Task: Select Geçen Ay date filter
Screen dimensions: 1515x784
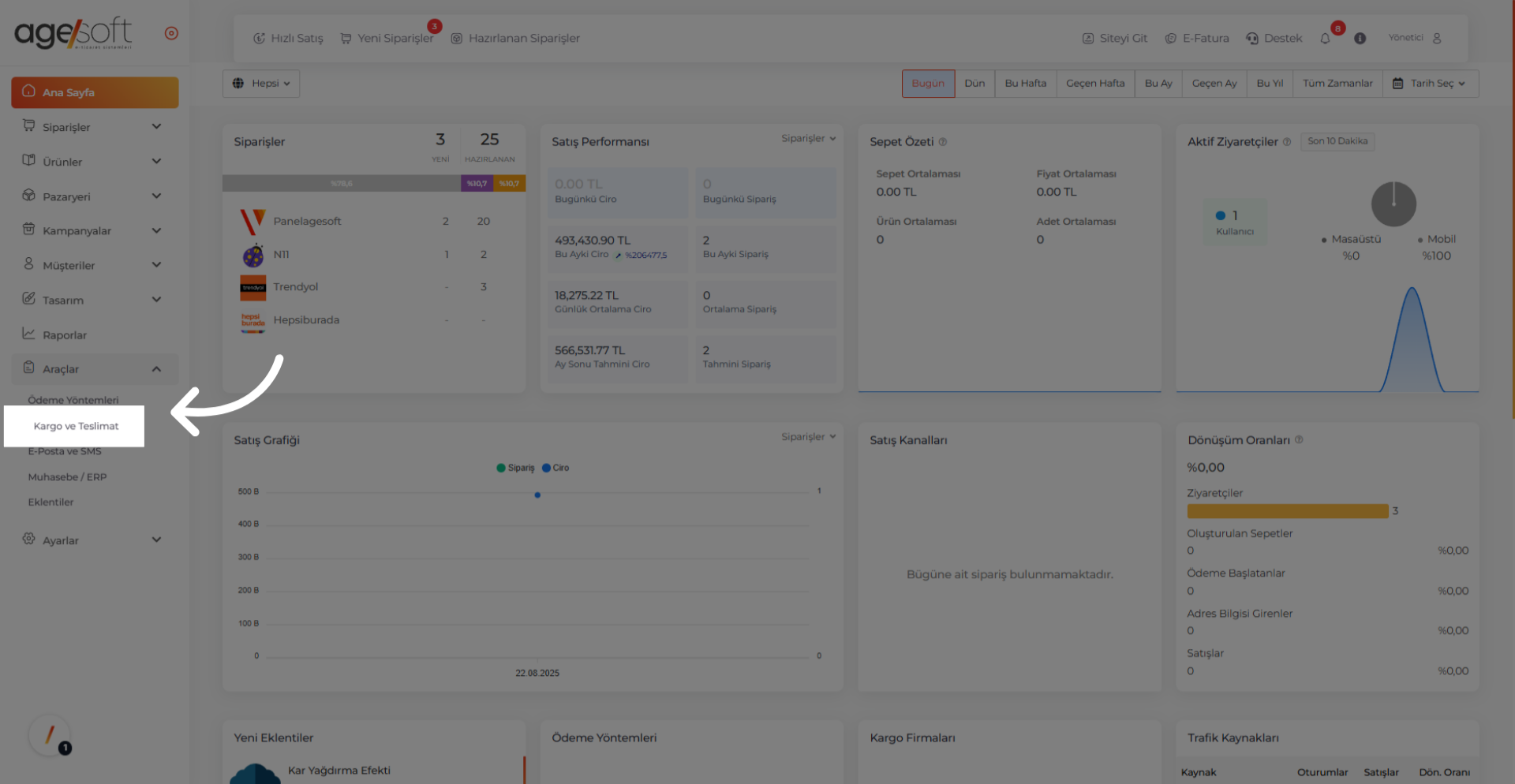Action: point(1214,84)
